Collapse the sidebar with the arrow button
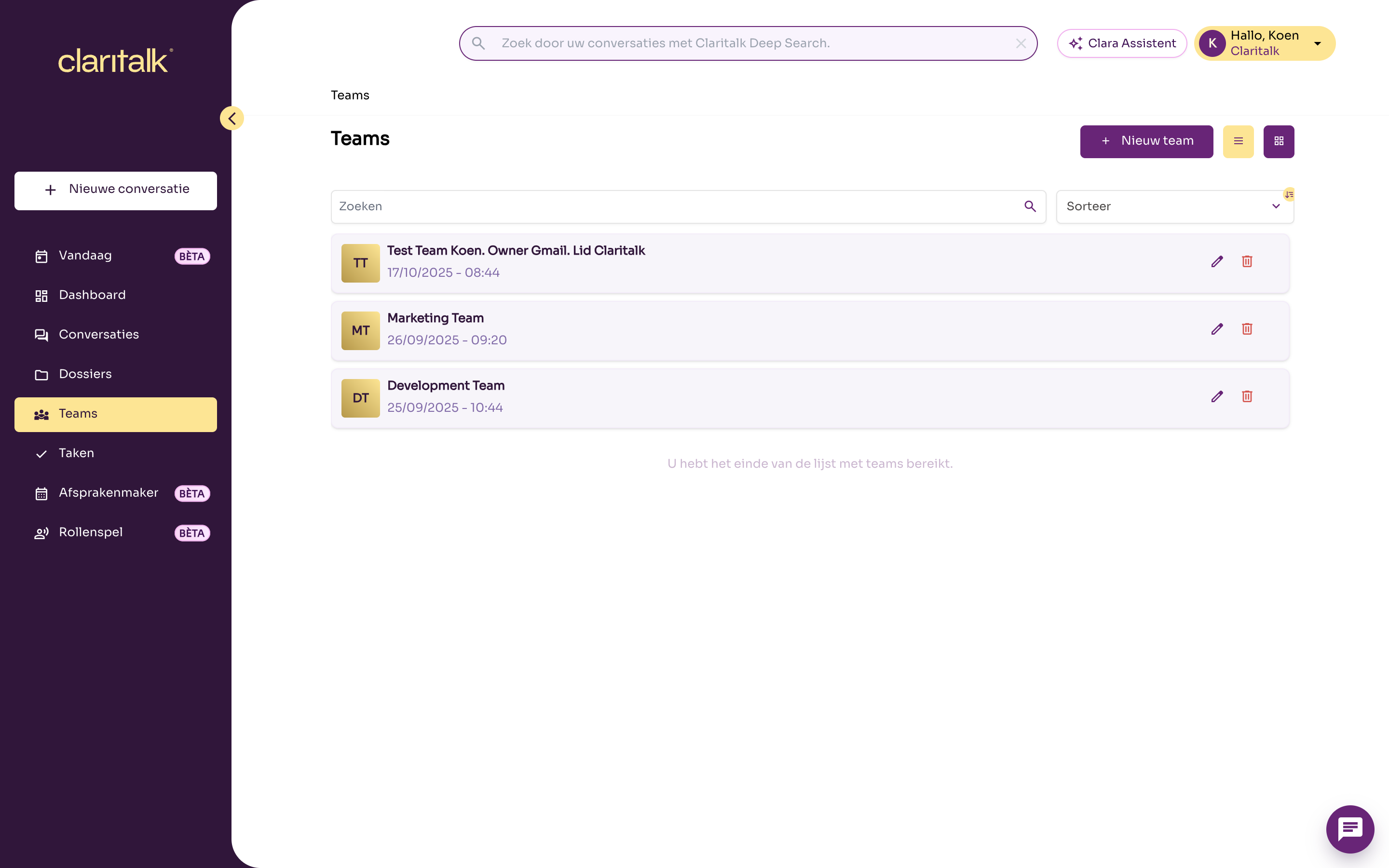 coord(232,118)
